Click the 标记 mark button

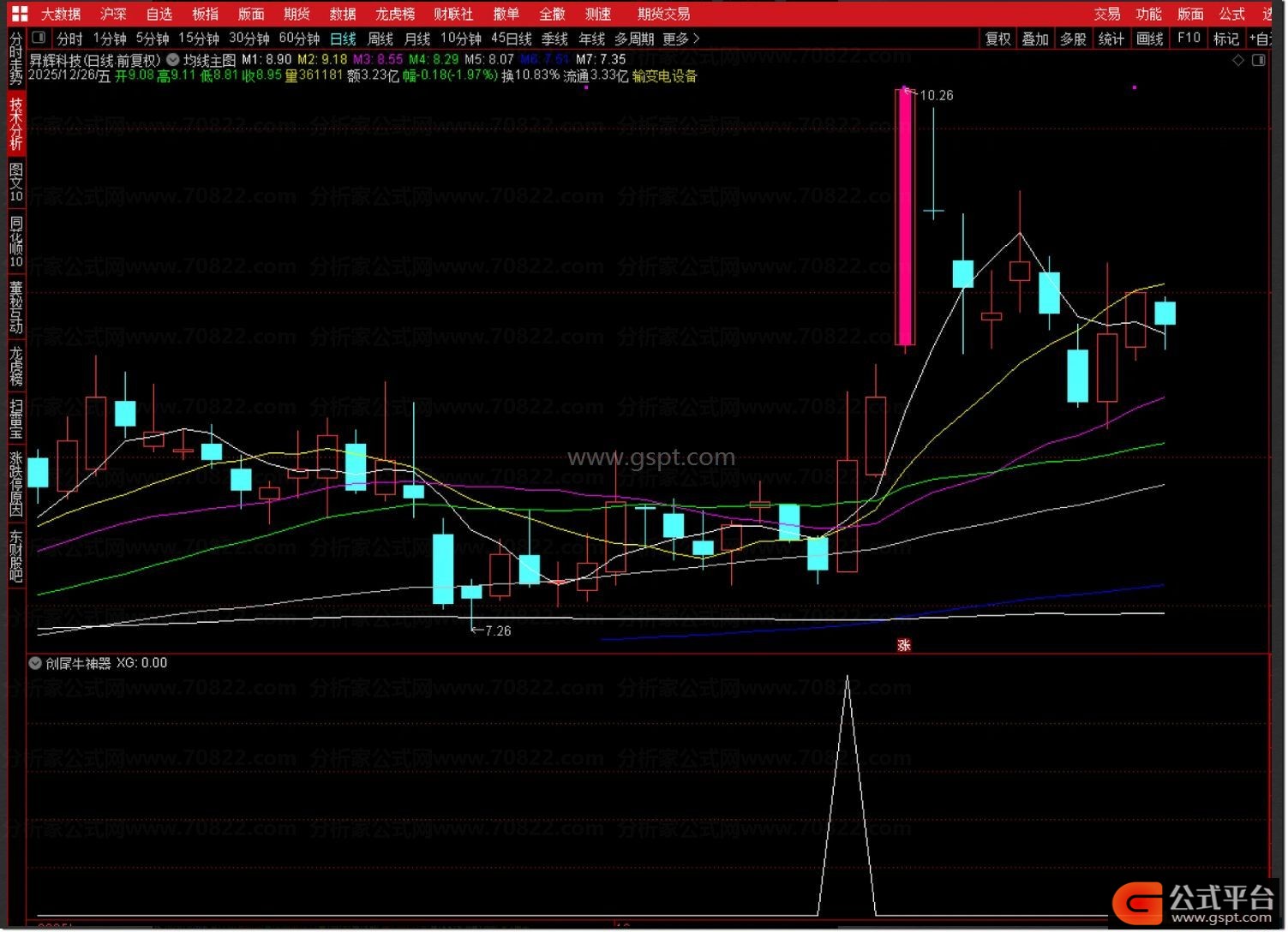pos(1225,39)
